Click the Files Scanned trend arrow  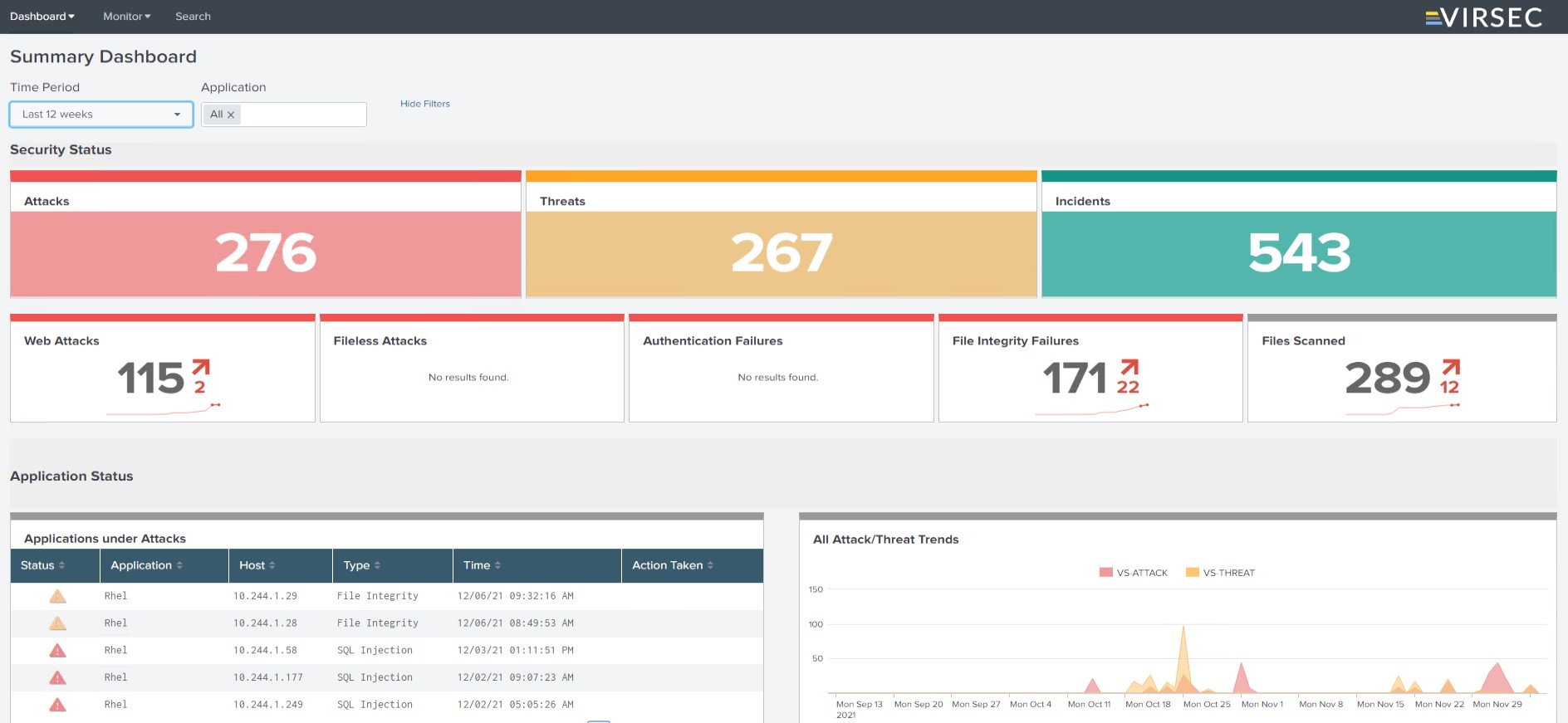(x=1451, y=367)
